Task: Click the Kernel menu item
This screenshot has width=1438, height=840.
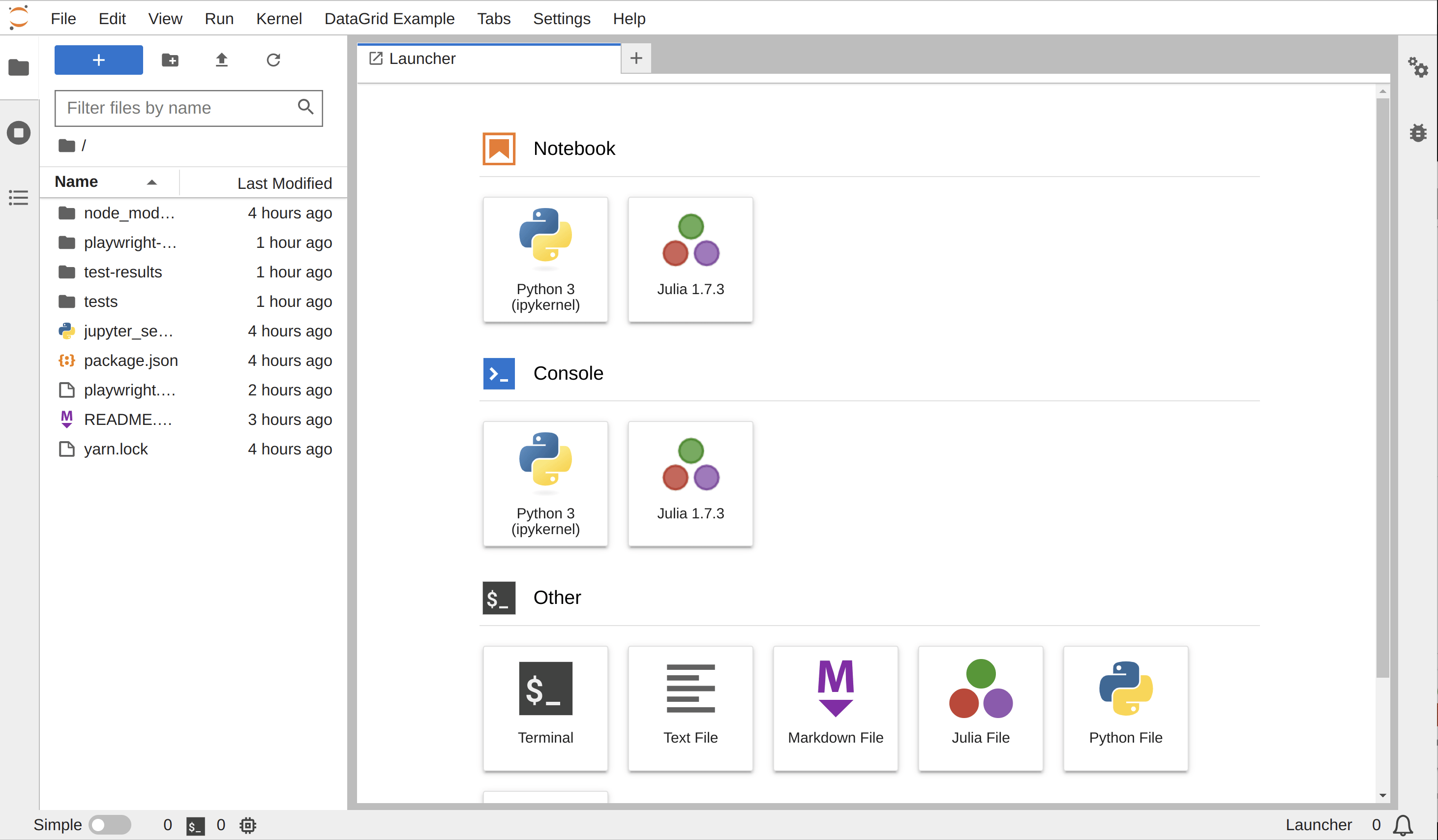Action: click(x=278, y=18)
